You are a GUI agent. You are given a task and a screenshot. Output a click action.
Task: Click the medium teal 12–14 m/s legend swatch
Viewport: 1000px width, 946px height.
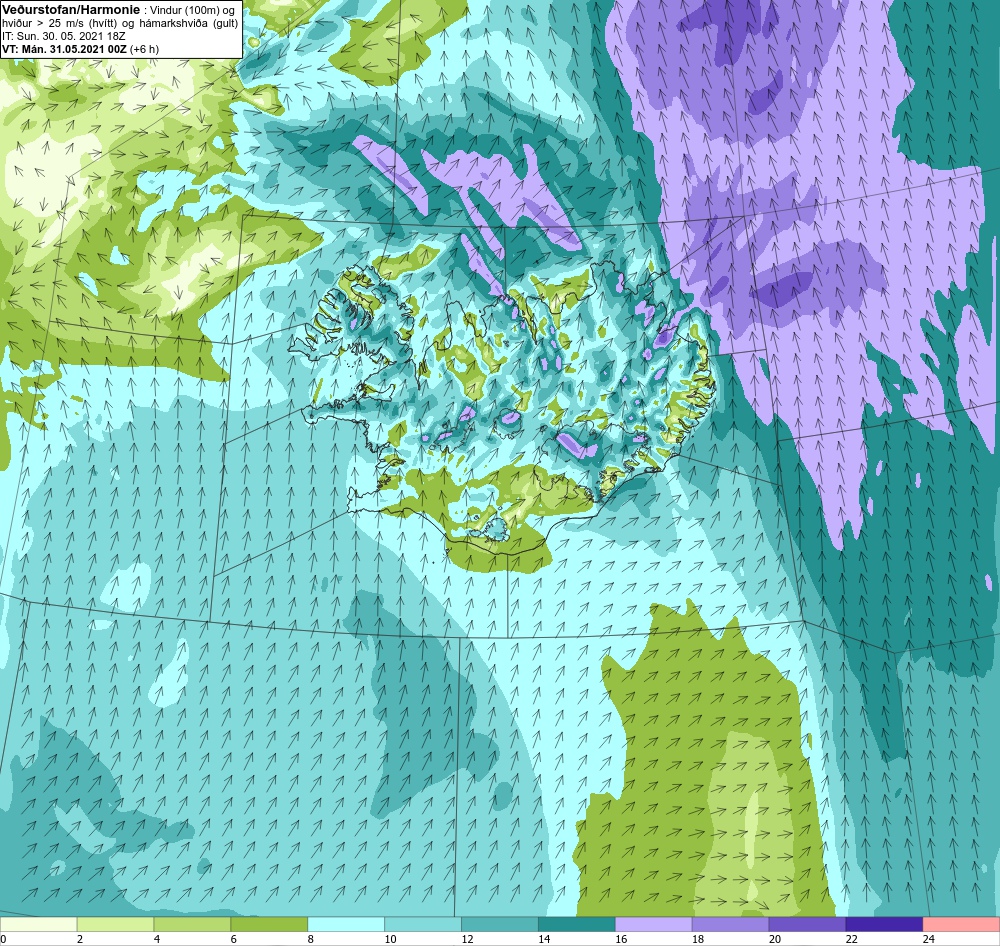(x=499, y=924)
